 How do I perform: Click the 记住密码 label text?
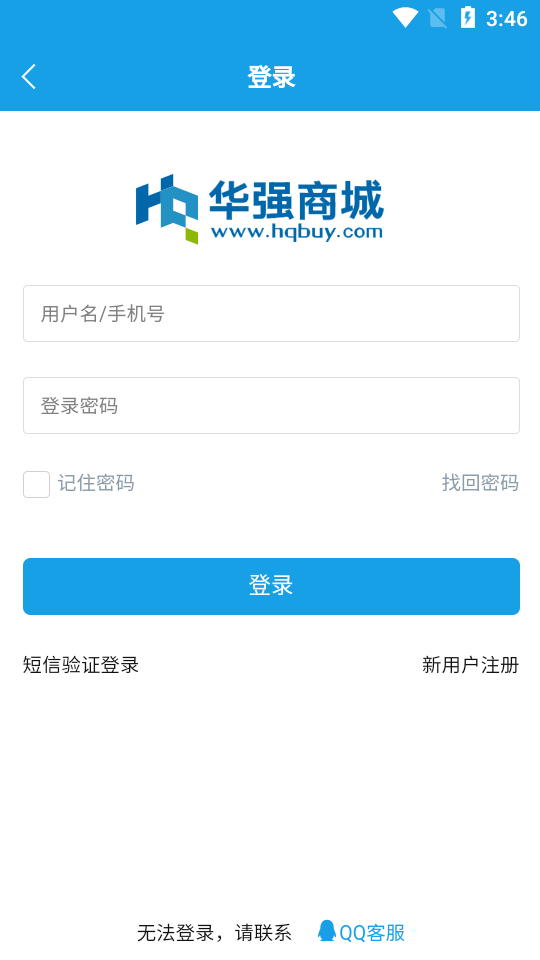[96, 484]
